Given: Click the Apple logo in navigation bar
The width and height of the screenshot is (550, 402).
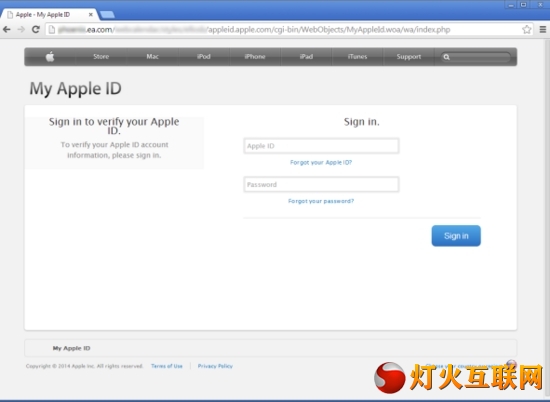Looking at the screenshot, I should (50, 56).
